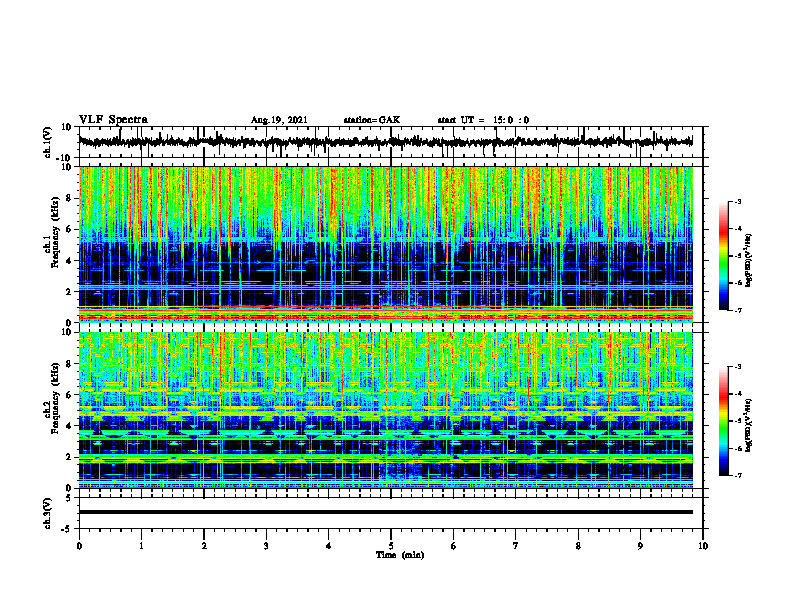Click the "-3" label on ch.2 colorbar
792x612 pixels.
tap(738, 367)
